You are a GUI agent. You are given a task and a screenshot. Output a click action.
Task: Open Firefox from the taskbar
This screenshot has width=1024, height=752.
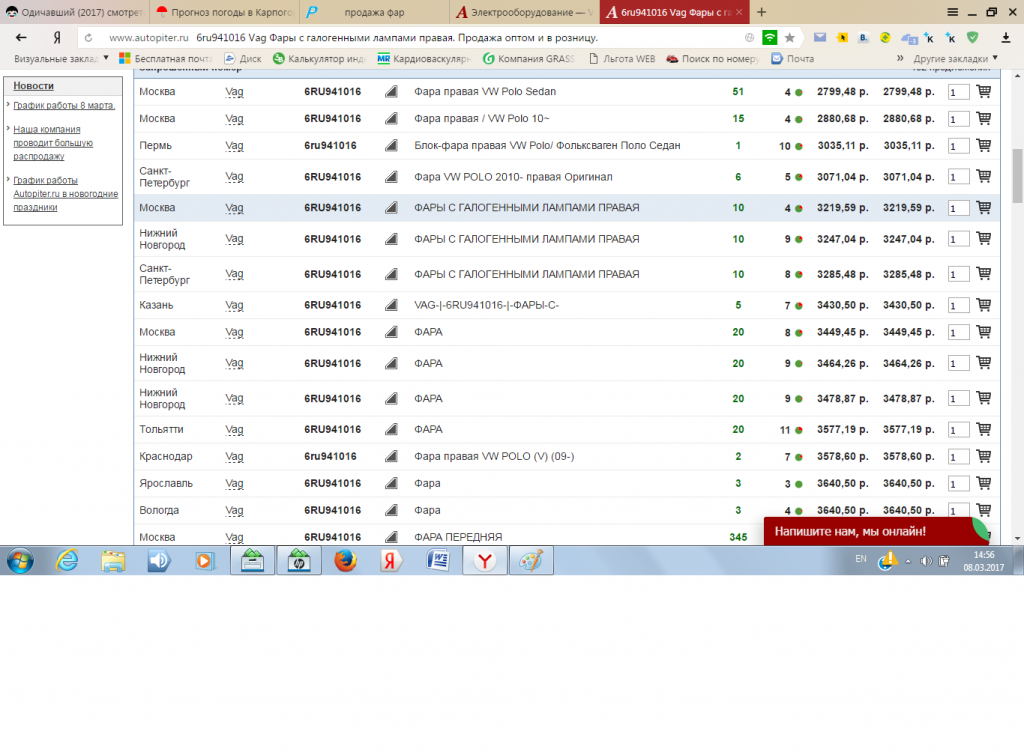pos(345,561)
